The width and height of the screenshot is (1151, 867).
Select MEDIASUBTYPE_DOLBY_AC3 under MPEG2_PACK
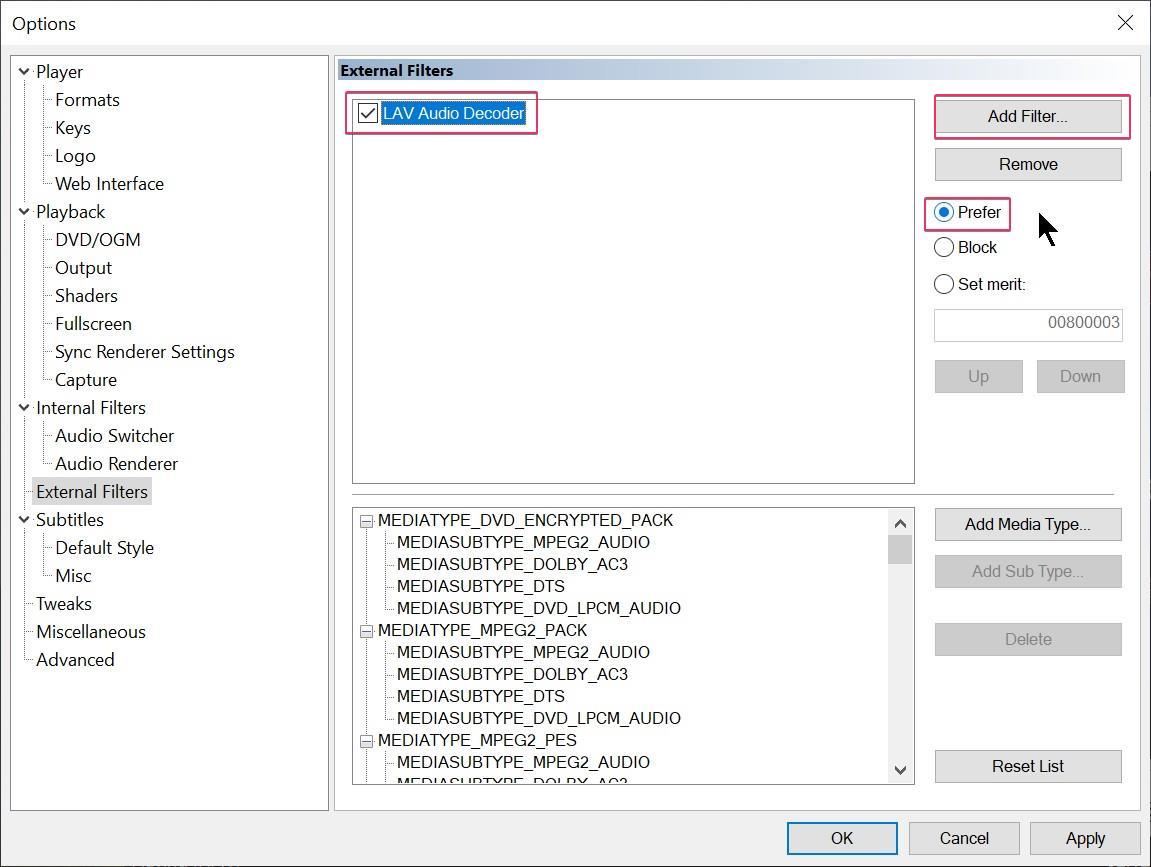[512, 674]
